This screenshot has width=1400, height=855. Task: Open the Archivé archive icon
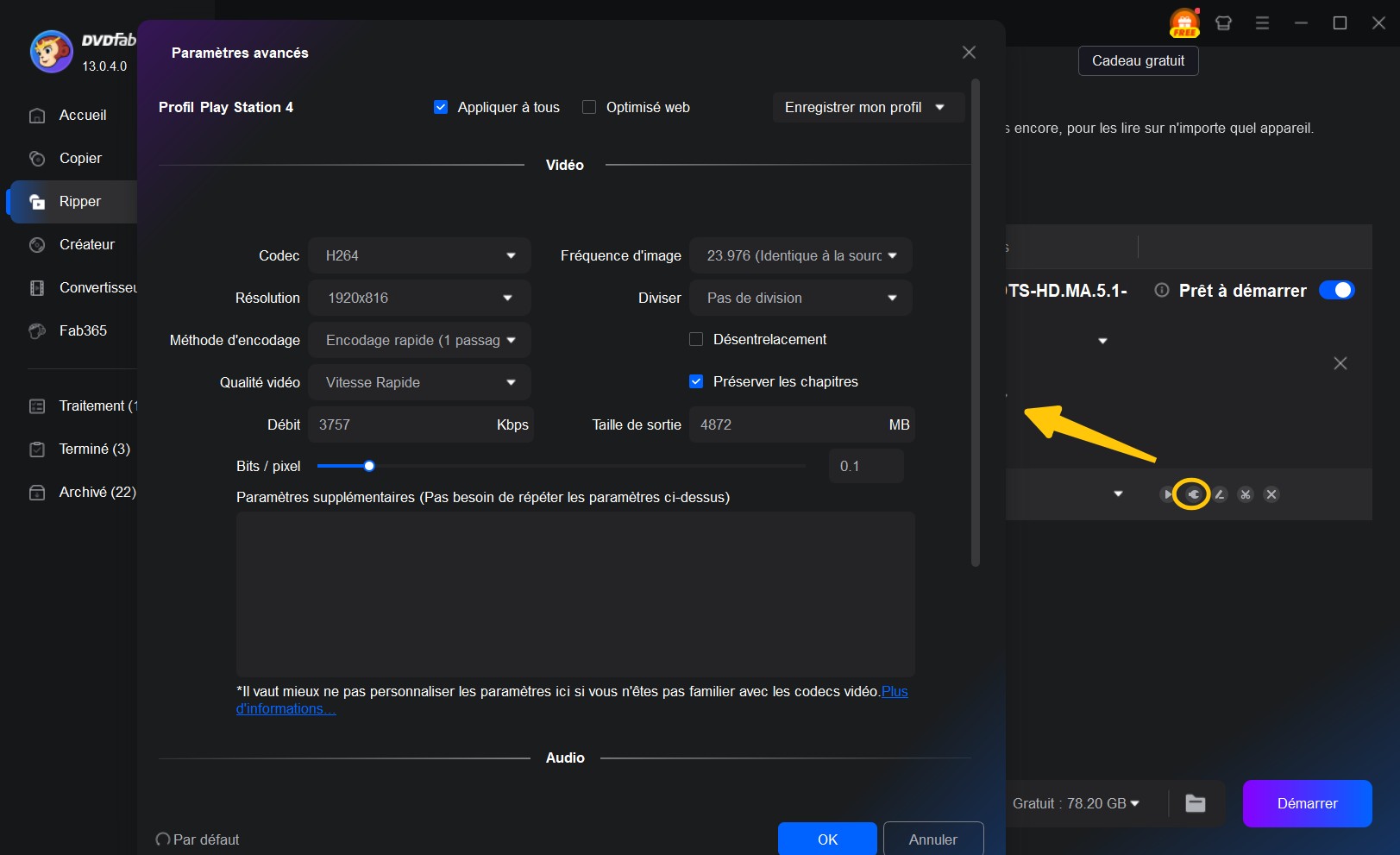click(x=37, y=492)
